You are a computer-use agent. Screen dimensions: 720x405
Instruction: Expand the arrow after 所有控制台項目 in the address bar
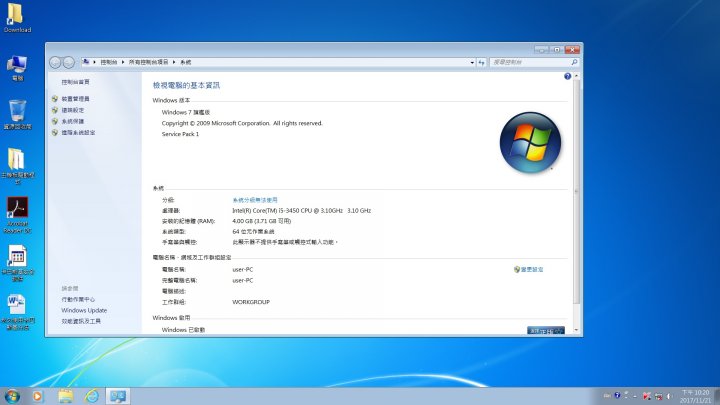[x=174, y=62]
